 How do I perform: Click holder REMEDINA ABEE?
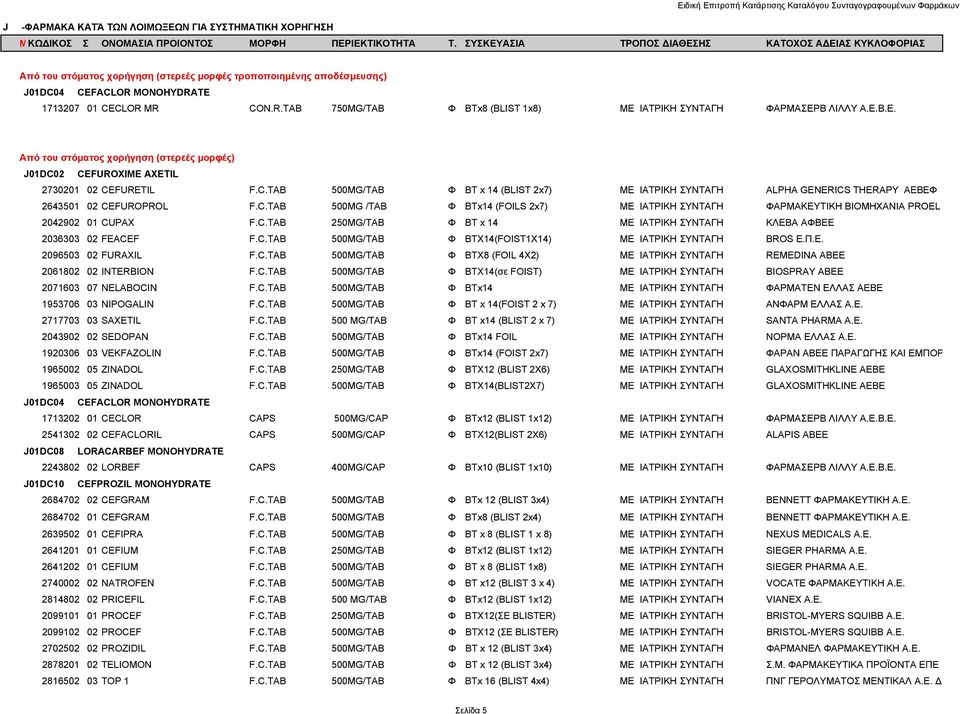coord(805,255)
